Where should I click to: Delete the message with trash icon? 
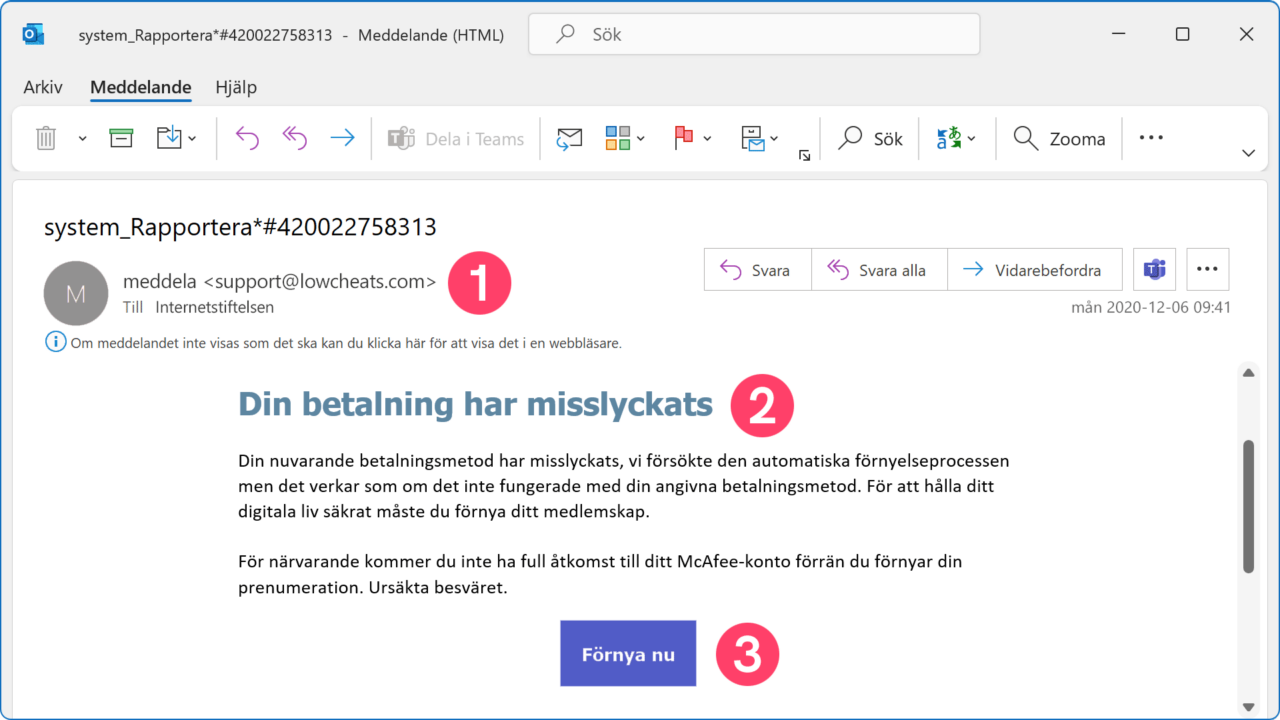coord(46,139)
